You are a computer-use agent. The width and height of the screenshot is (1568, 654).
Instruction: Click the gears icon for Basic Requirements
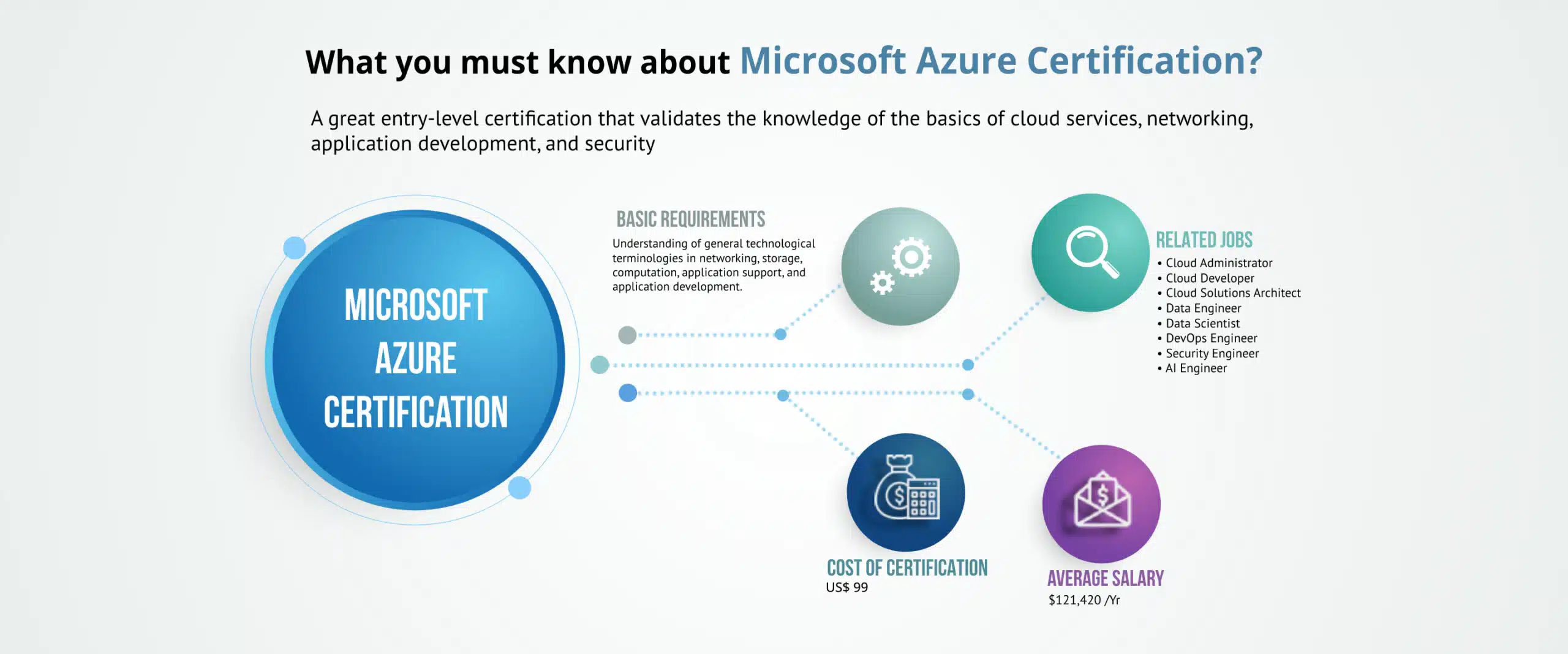(900, 267)
